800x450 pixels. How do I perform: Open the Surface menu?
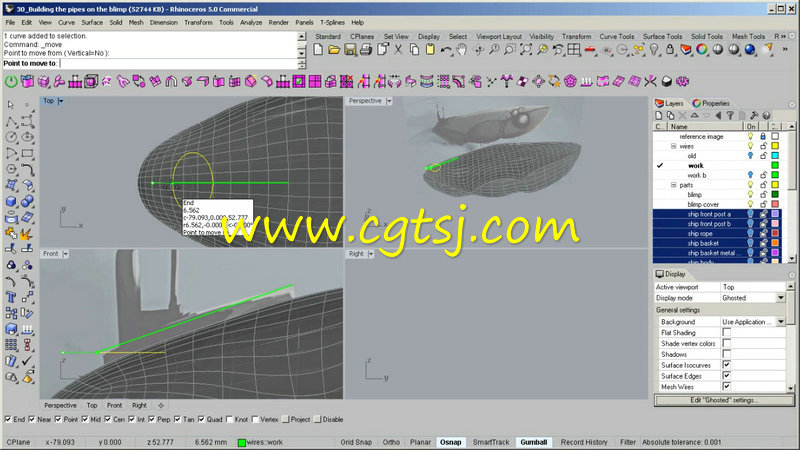point(92,22)
